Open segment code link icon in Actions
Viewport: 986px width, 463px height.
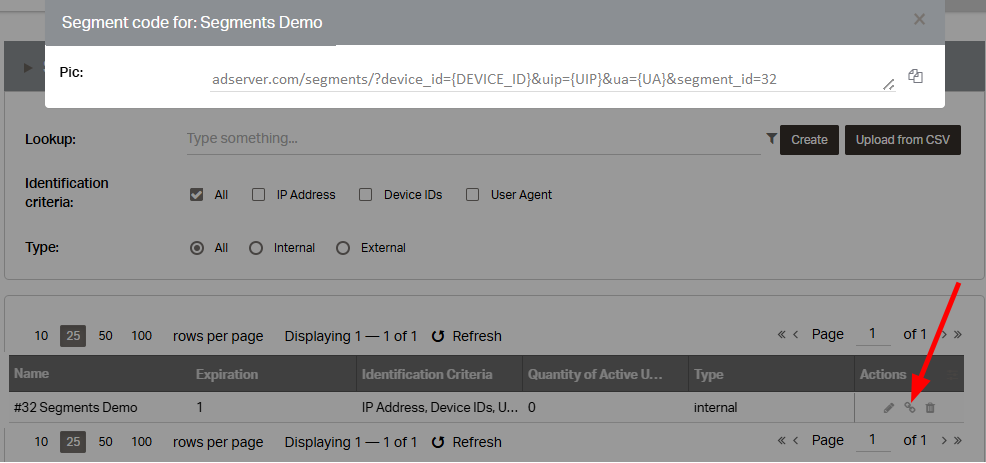click(x=909, y=408)
